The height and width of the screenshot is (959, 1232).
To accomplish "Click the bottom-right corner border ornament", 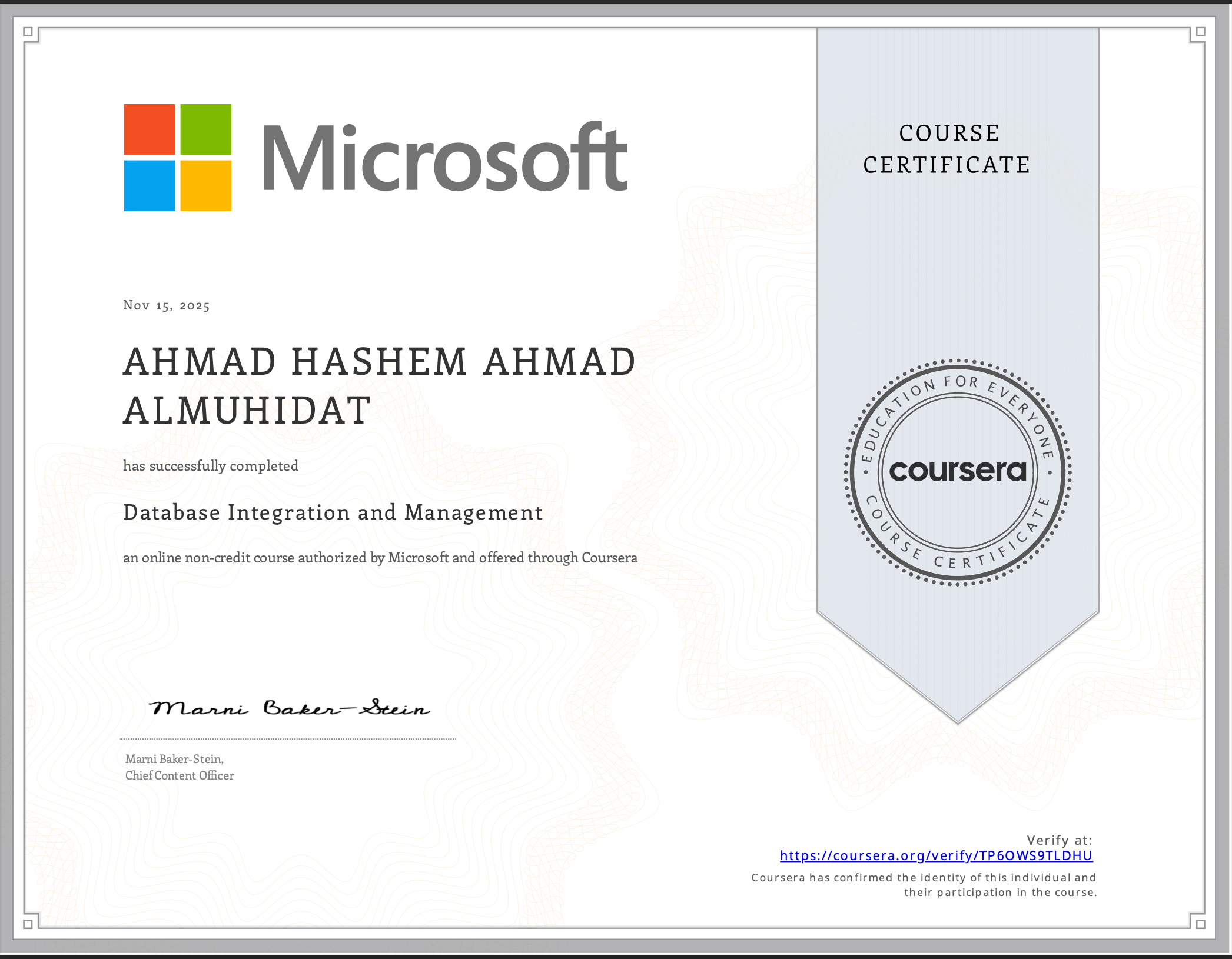I will [x=1200, y=924].
